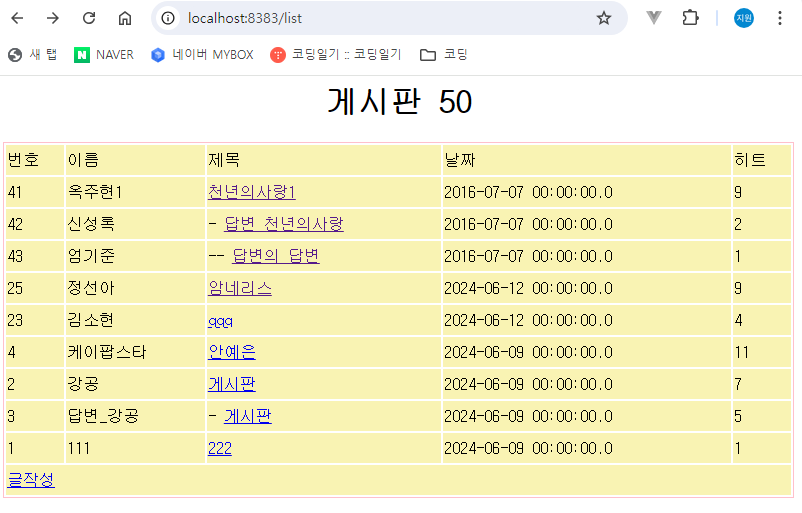Select the author name 정선아
Screen dimensions: 802x513
(91, 288)
